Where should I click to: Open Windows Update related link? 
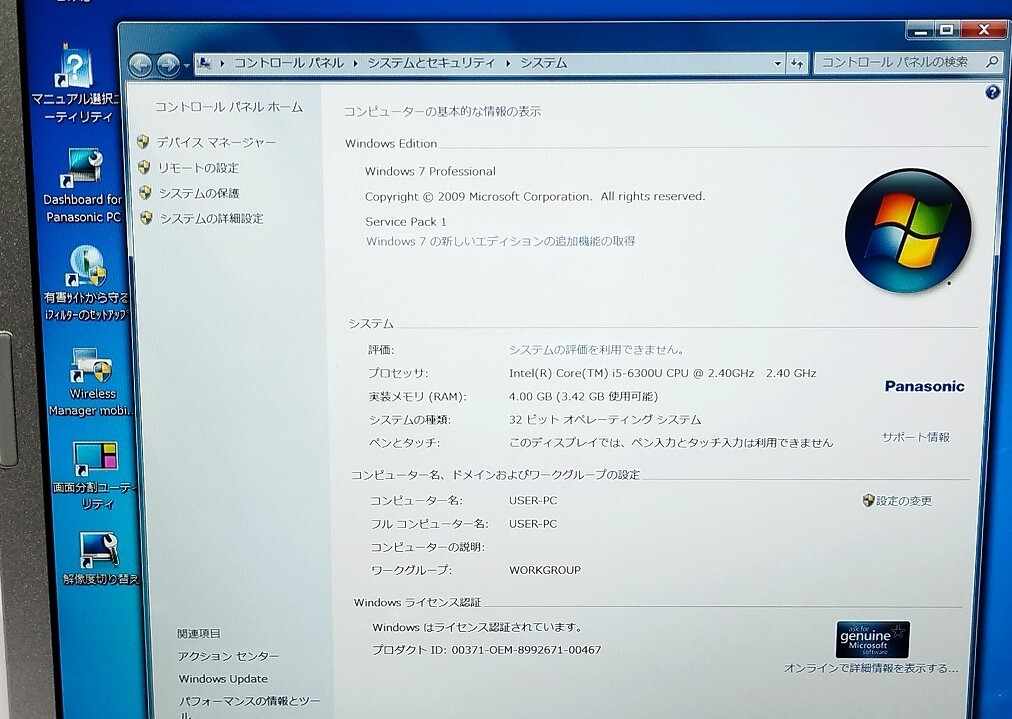[x=223, y=679]
